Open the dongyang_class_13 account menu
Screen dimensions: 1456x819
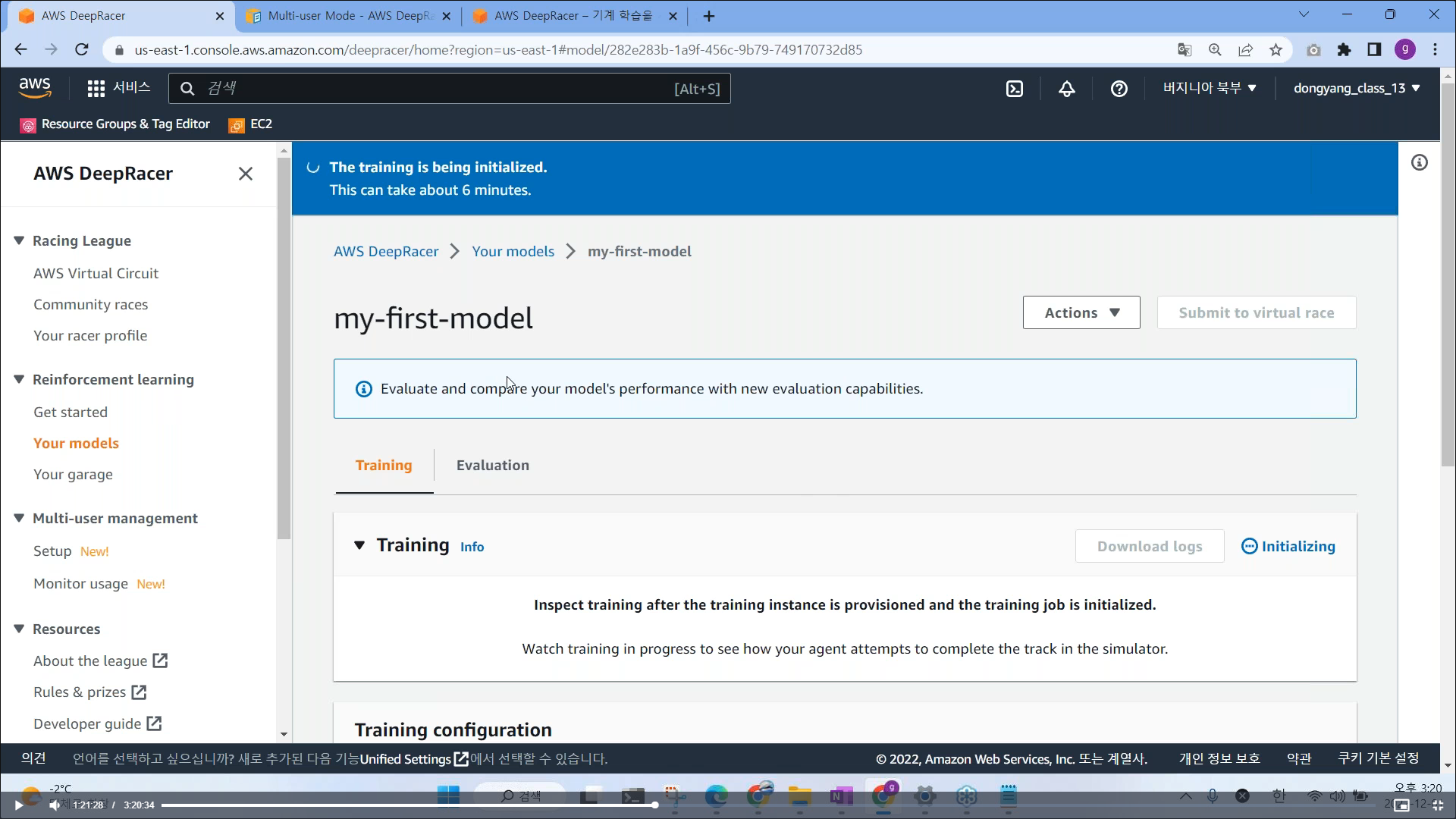pyautogui.click(x=1356, y=88)
